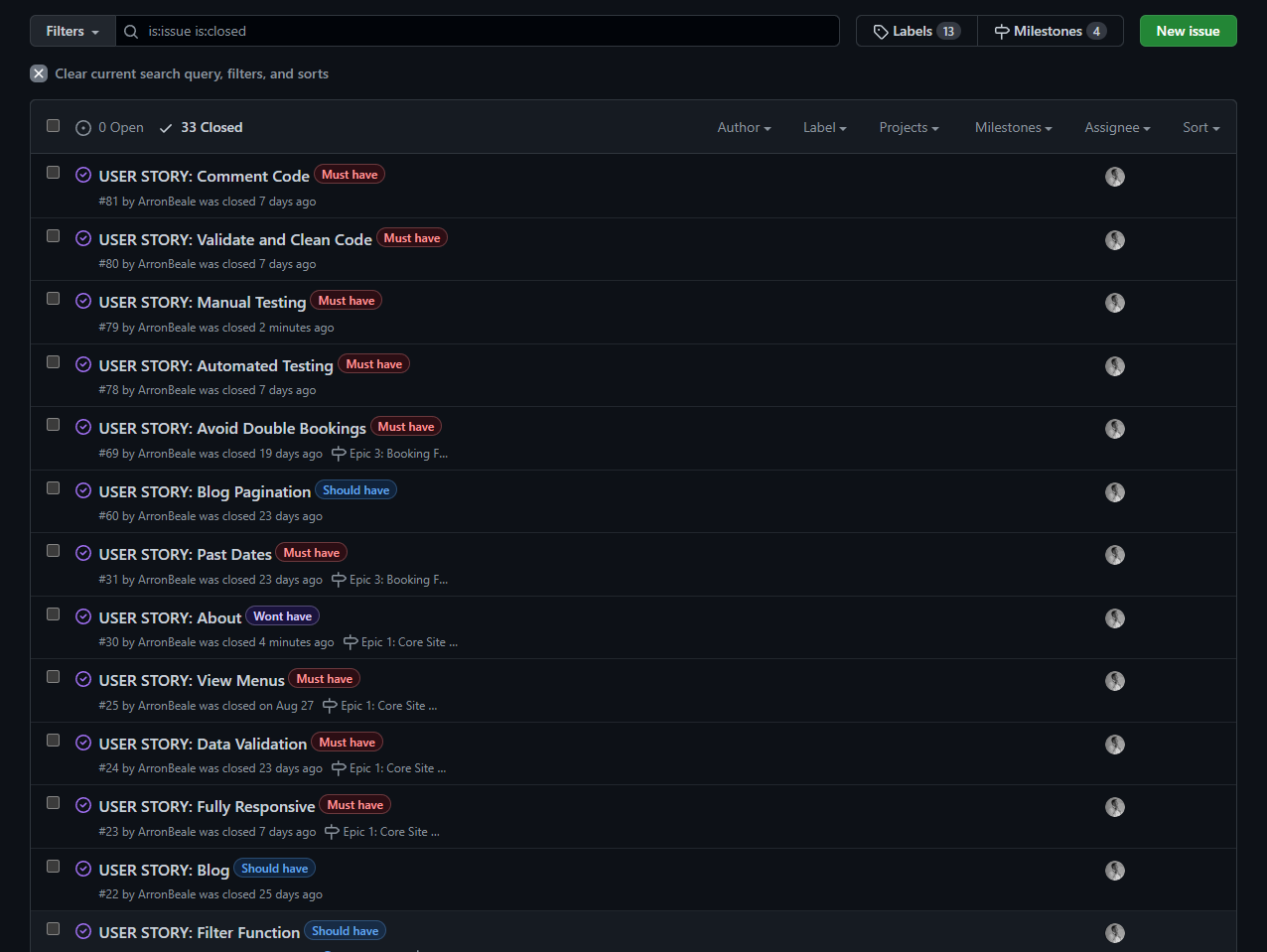
Task: Click closed status icon for Blog issue
Action: [x=83, y=870]
